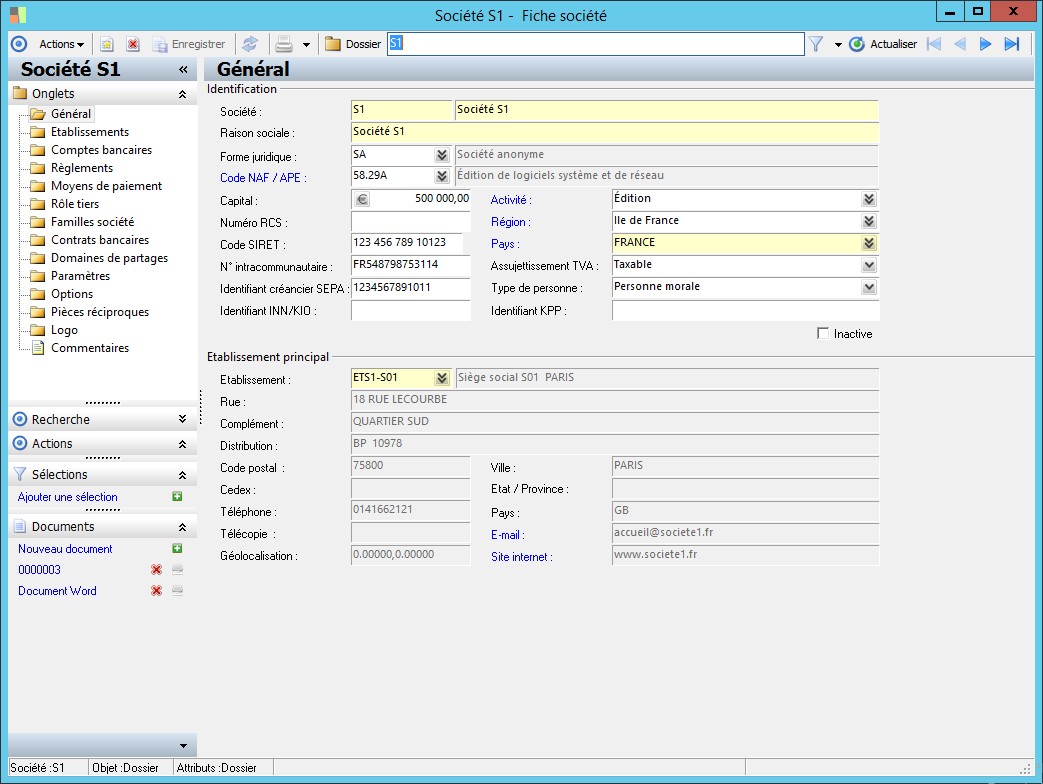
Task: Jump to the last record arrow
Action: click(x=1011, y=44)
